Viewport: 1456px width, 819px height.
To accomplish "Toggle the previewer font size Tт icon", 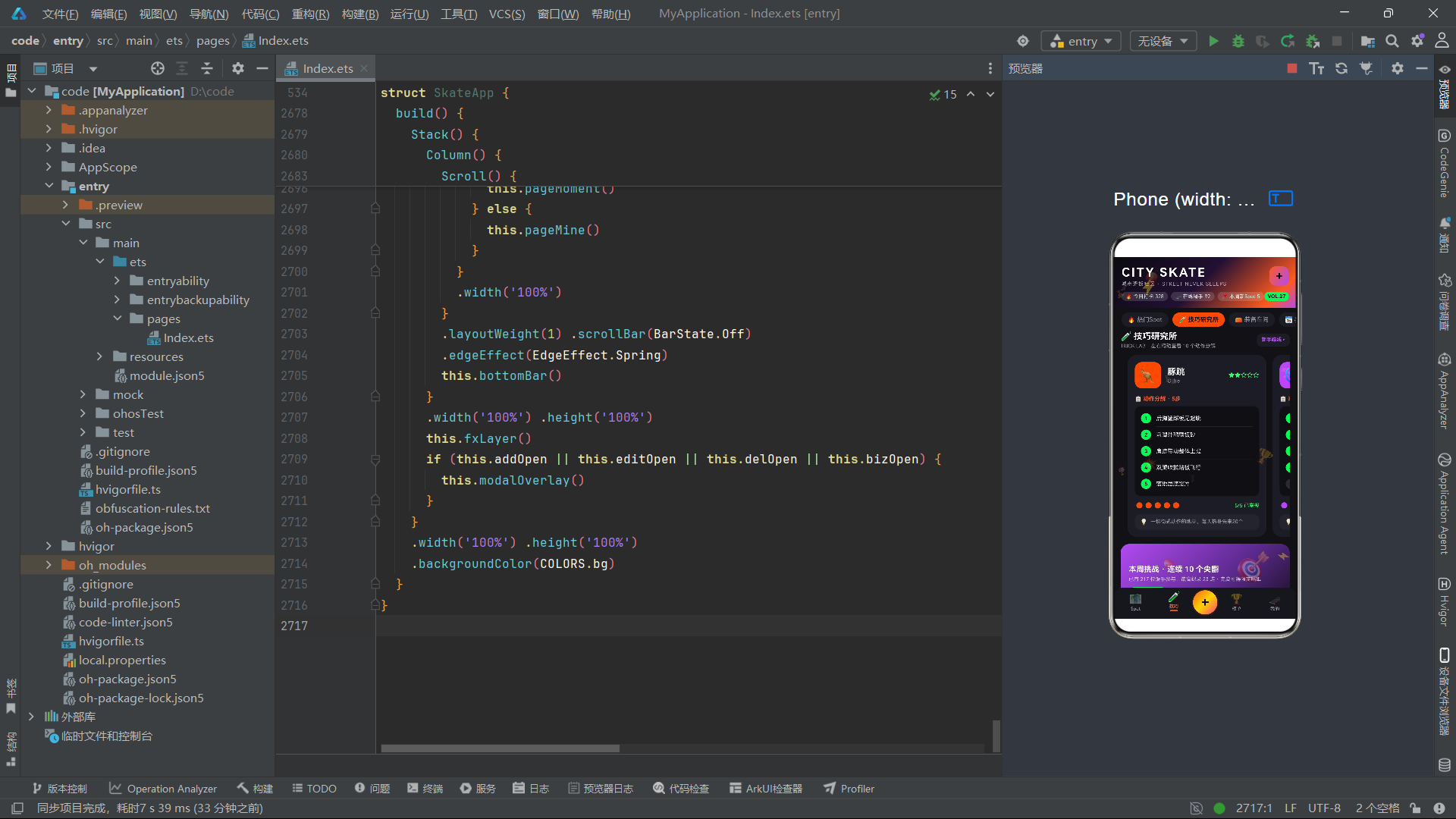I will (x=1316, y=68).
